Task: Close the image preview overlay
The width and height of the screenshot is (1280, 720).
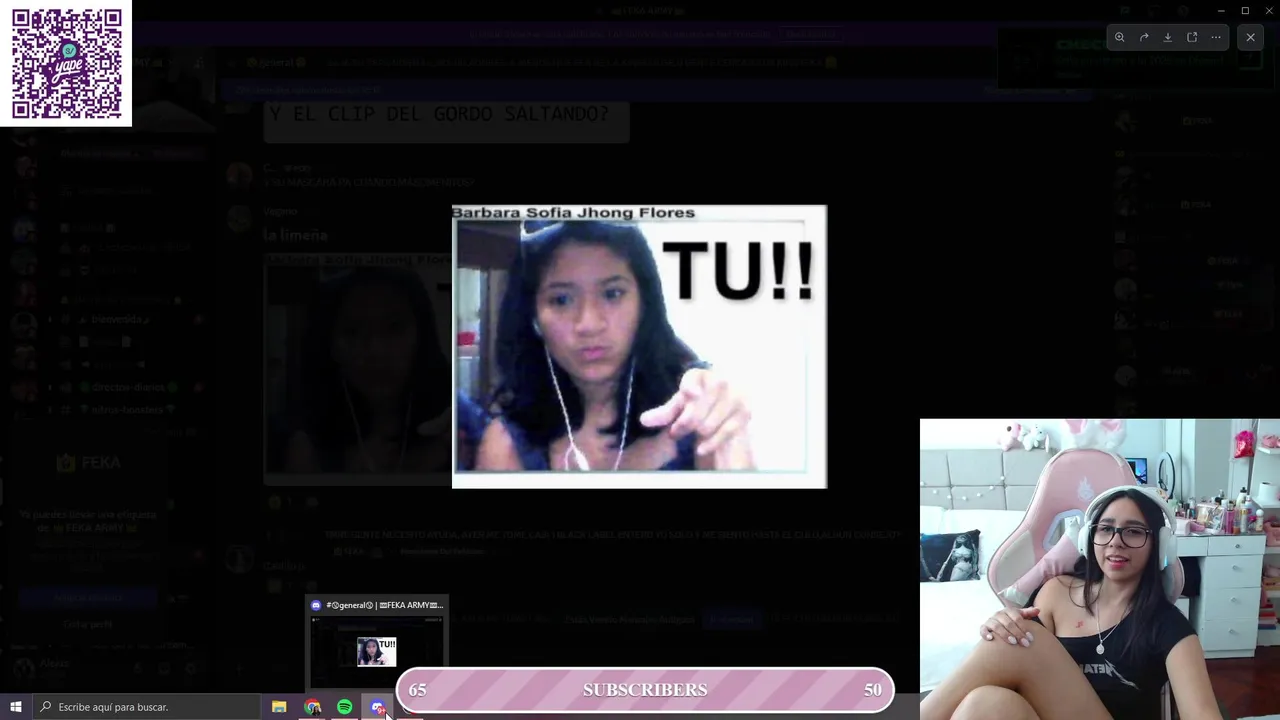Action: 1250,37
